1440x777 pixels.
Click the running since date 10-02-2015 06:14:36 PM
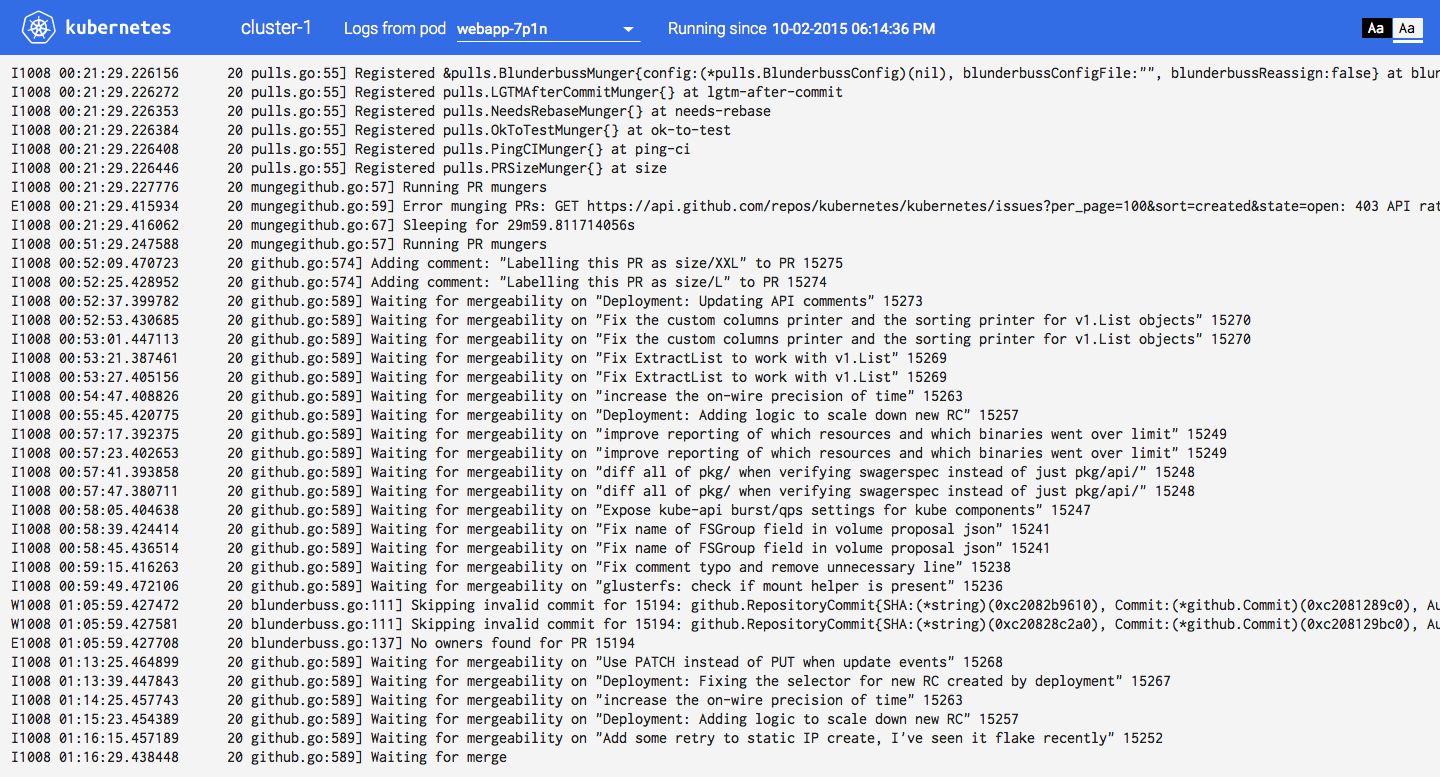point(854,28)
